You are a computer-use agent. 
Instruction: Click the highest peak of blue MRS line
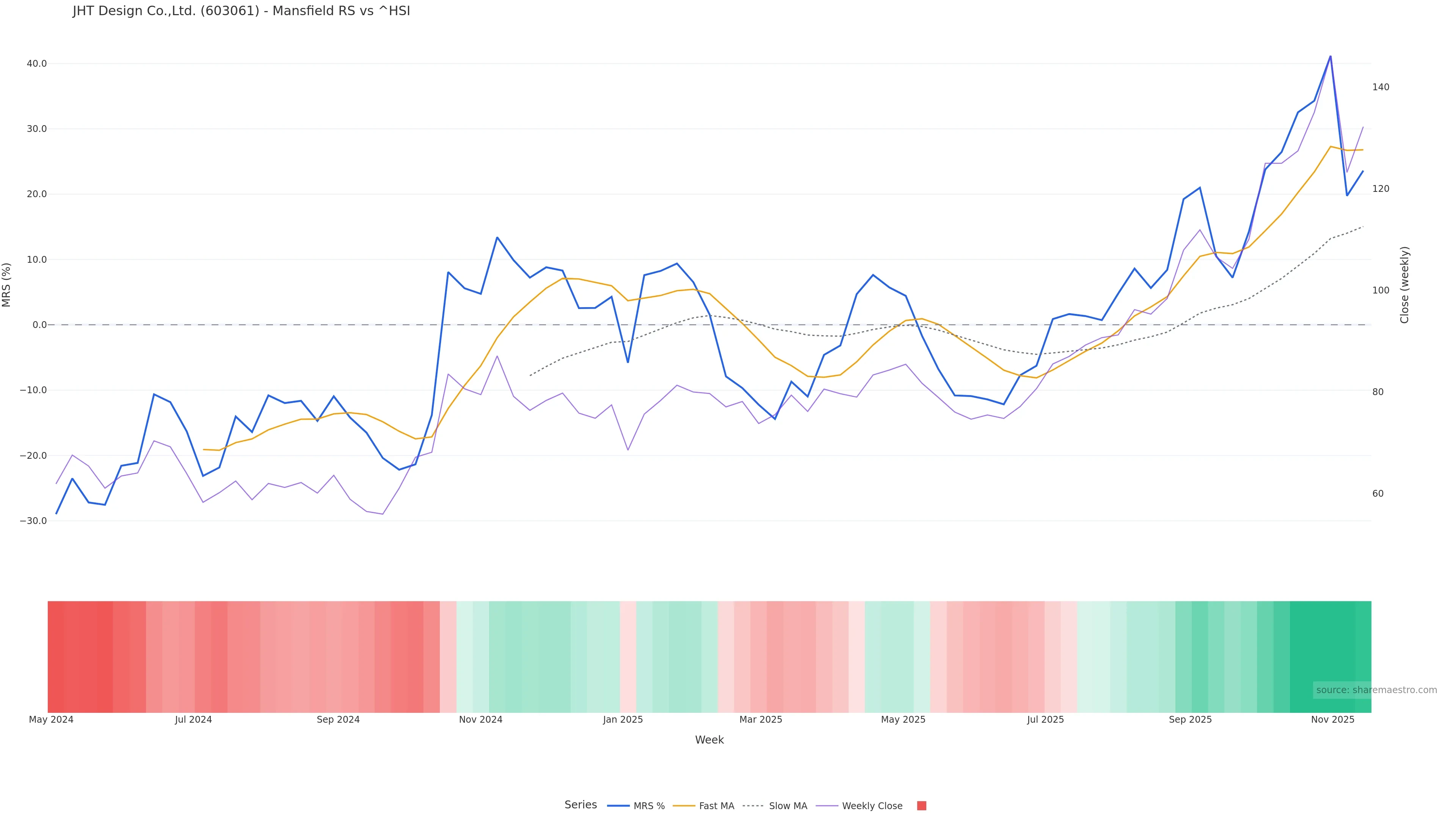pos(1330,56)
